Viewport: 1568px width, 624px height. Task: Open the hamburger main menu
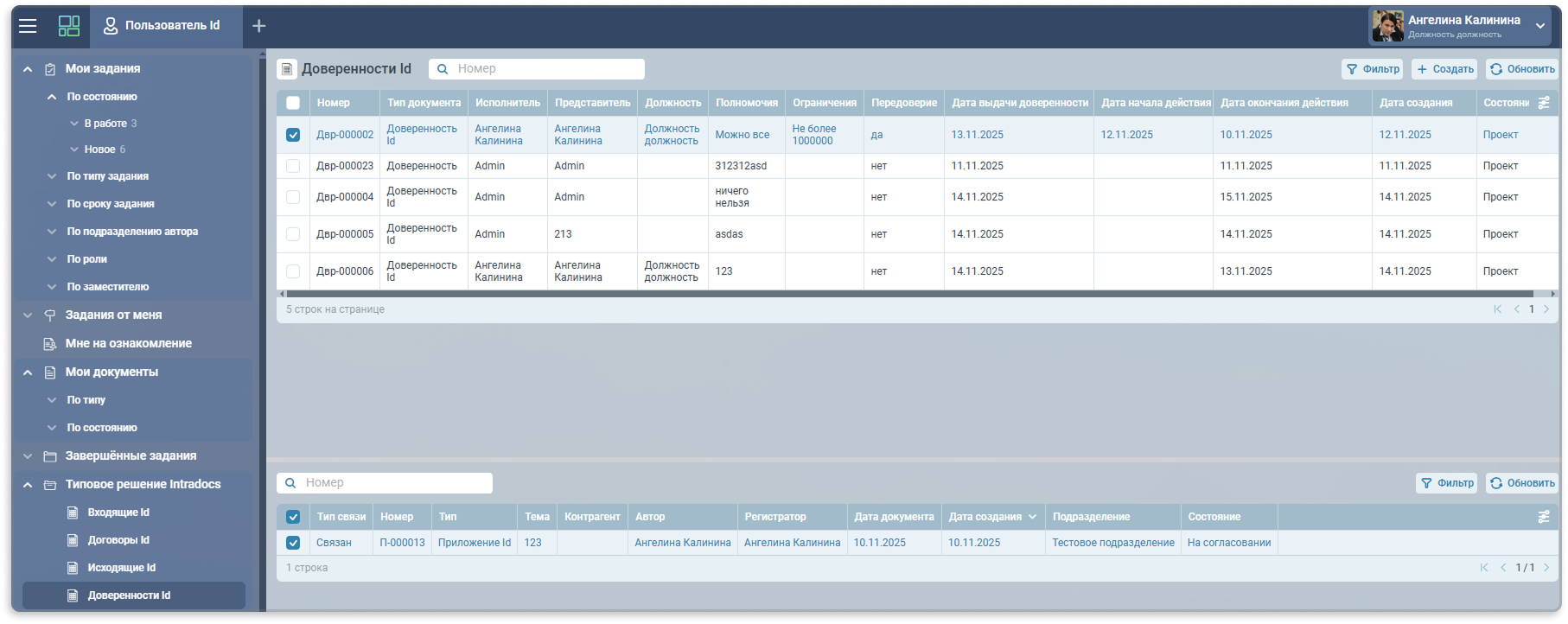tap(28, 26)
